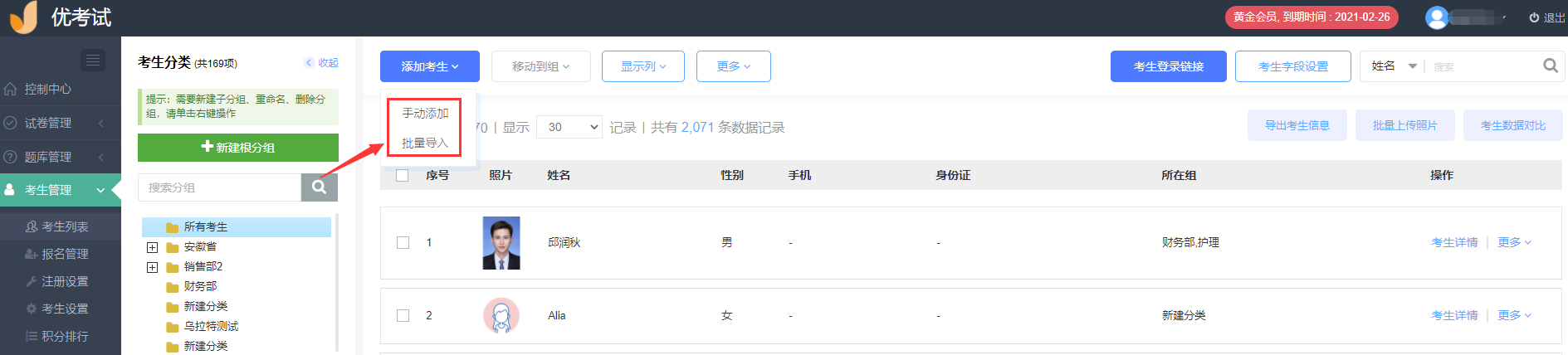The height and width of the screenshot is (355, 1568).
Task: Open the 姓名 search field selector
Action: (x=1393, y=66)
